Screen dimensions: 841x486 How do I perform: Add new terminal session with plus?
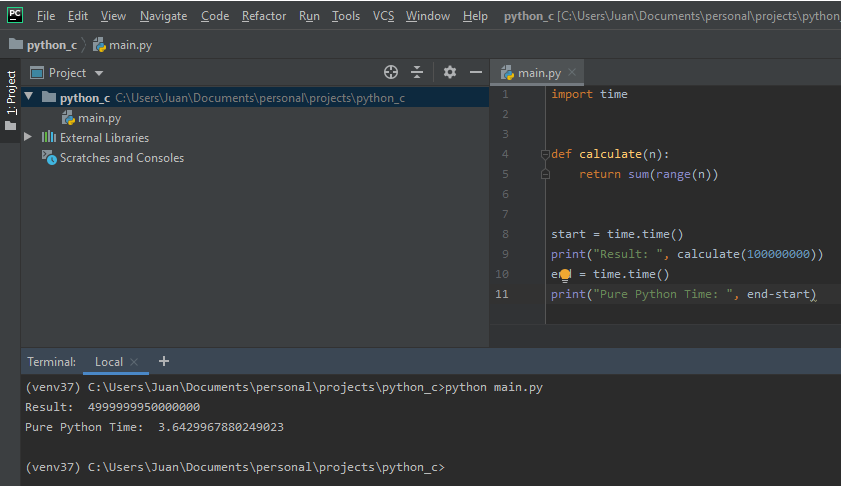pos(164,362)
